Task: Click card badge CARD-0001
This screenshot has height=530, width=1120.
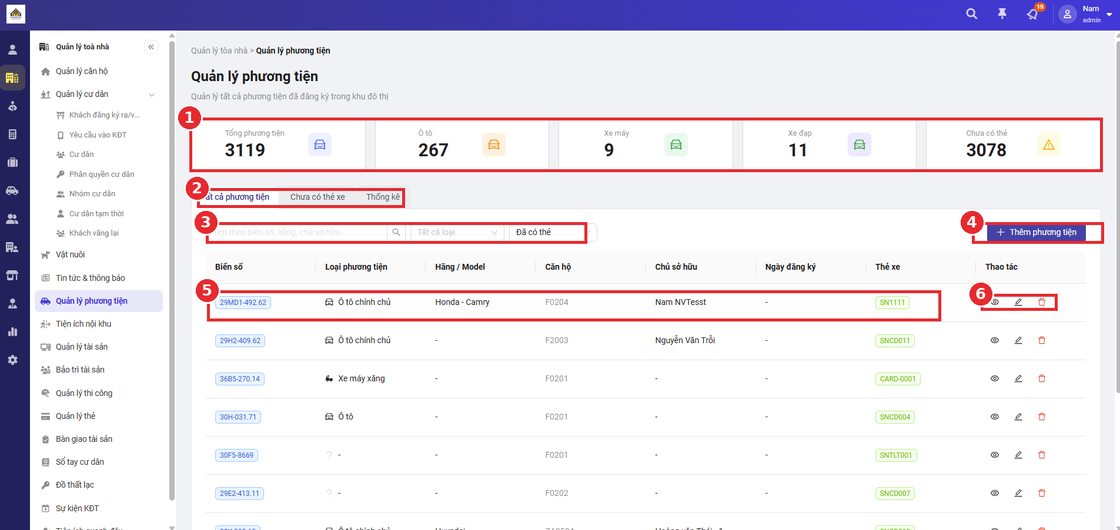Action: 898,379
